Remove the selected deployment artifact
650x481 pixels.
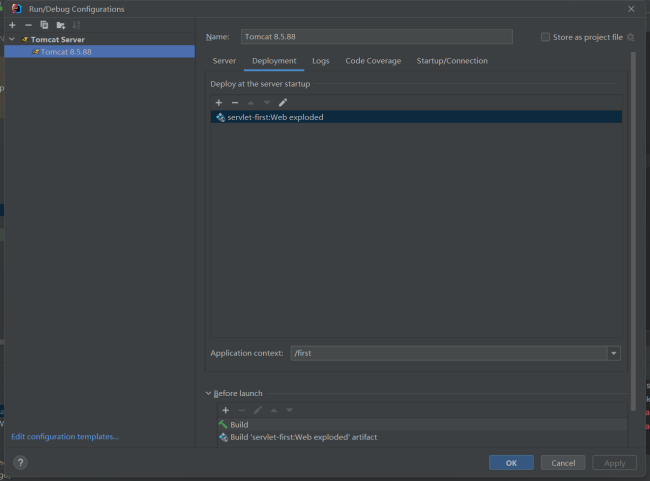(x=235, y=102)
